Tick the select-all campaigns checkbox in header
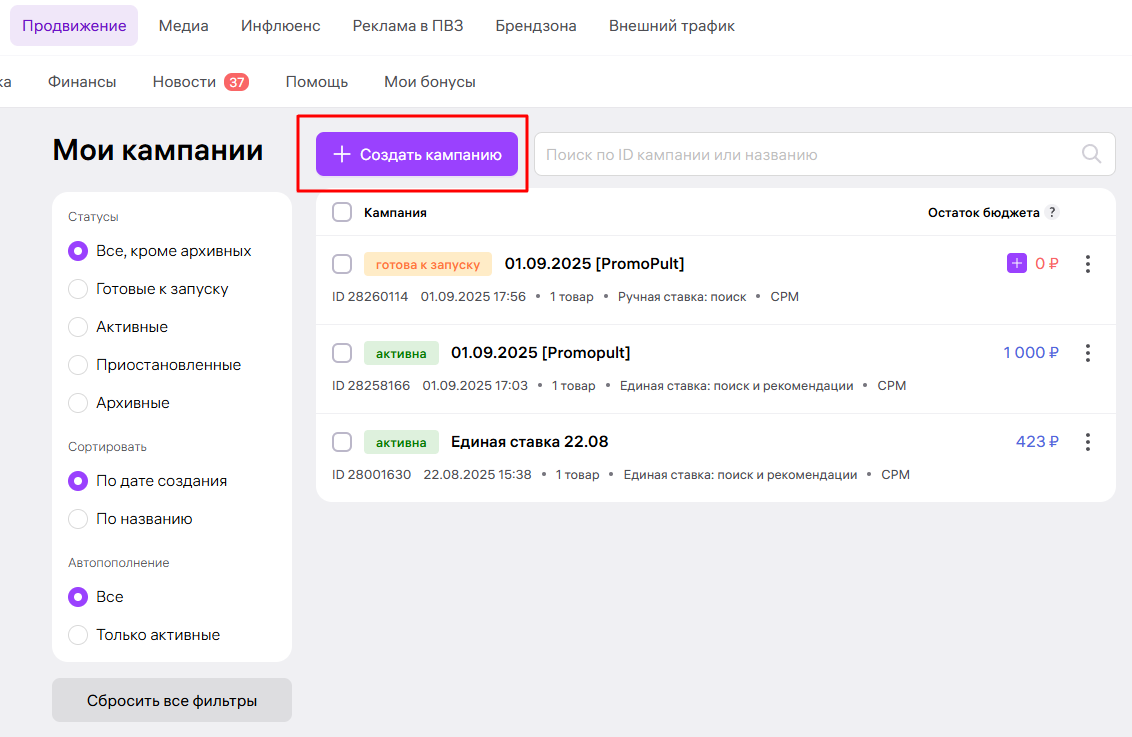Viewport: 1132px width, 737px height. tap(342, 212)
